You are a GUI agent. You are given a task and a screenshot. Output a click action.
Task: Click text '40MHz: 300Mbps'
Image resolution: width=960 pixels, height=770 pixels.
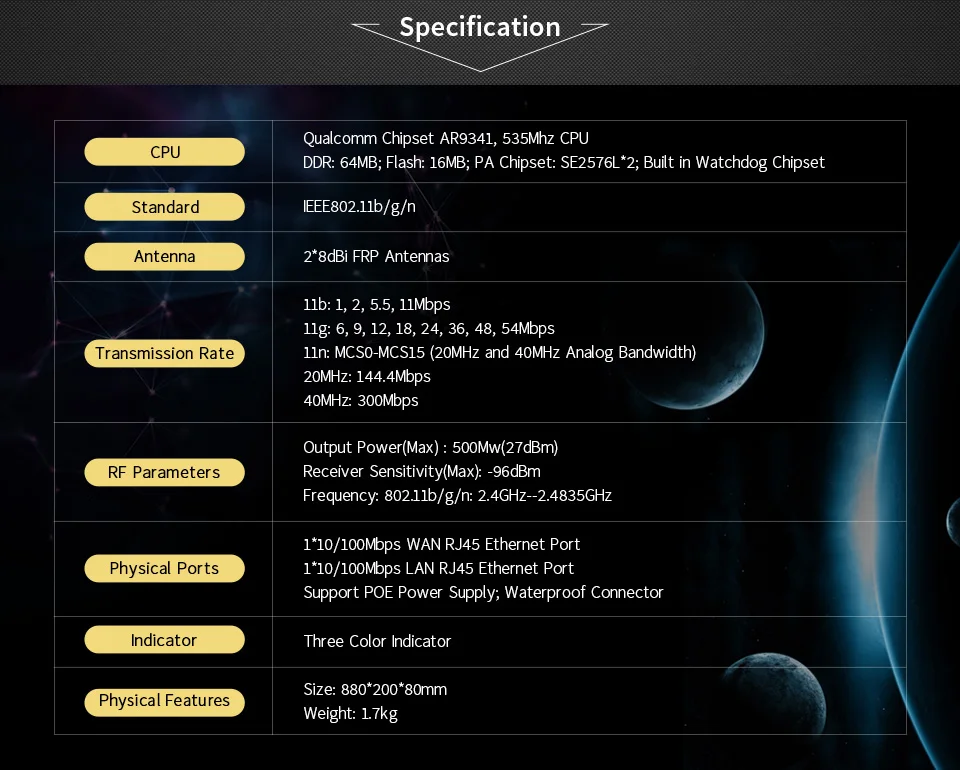point(361,401)
